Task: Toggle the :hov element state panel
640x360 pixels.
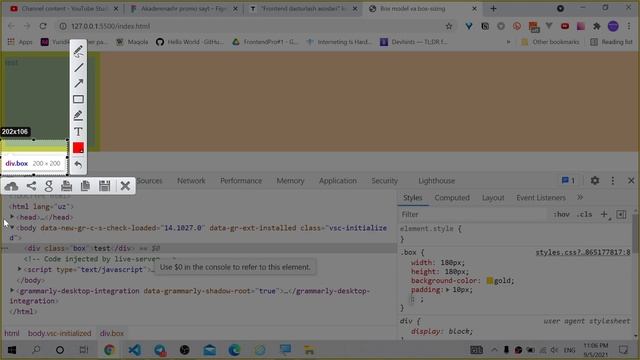Action: [x=562, y=214]
